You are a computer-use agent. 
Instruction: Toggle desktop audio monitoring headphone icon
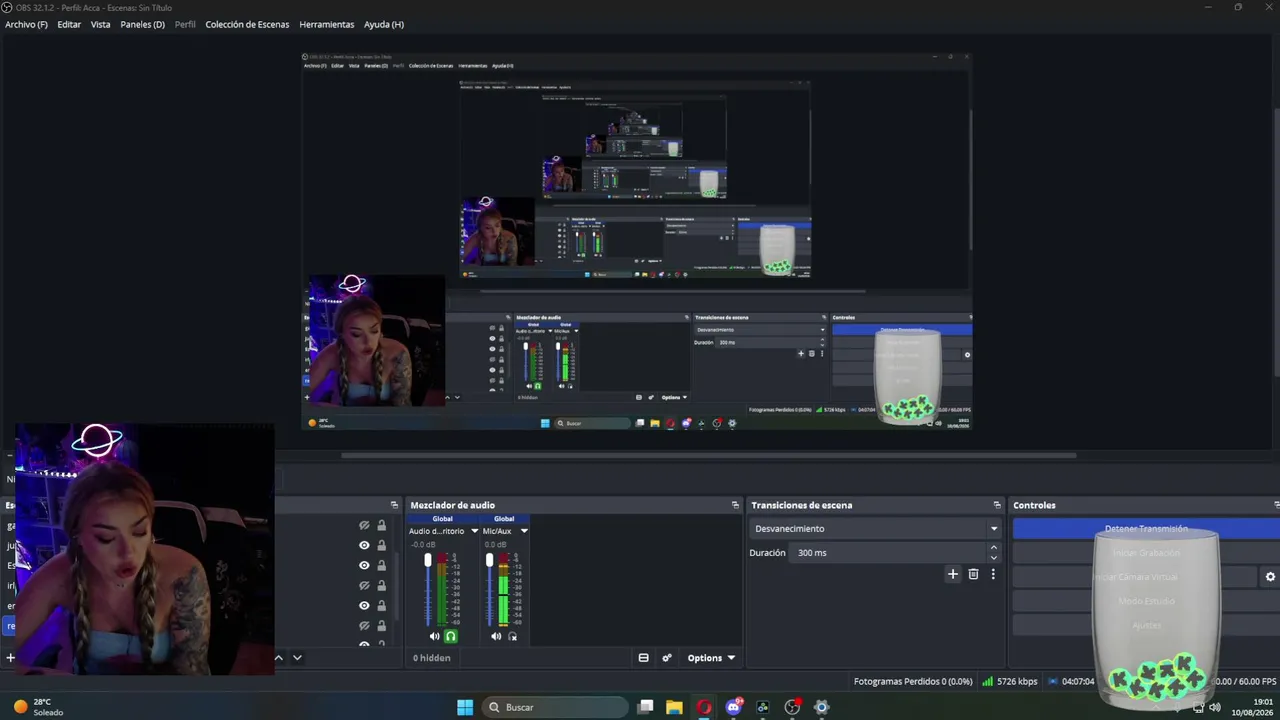pyautogui.click(x=451, y=636)
